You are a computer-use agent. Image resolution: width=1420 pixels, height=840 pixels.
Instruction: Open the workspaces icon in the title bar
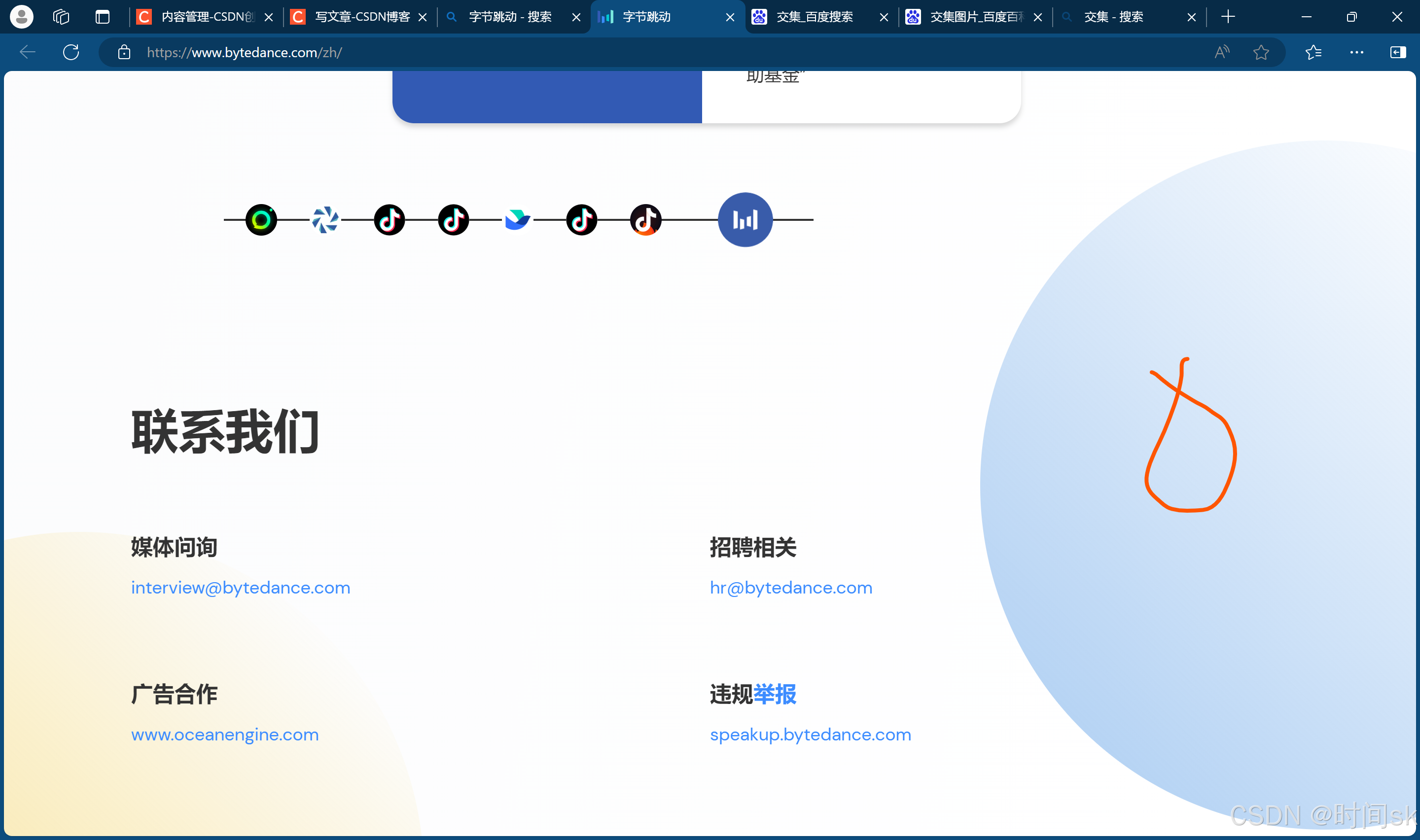tap(61, 17)
